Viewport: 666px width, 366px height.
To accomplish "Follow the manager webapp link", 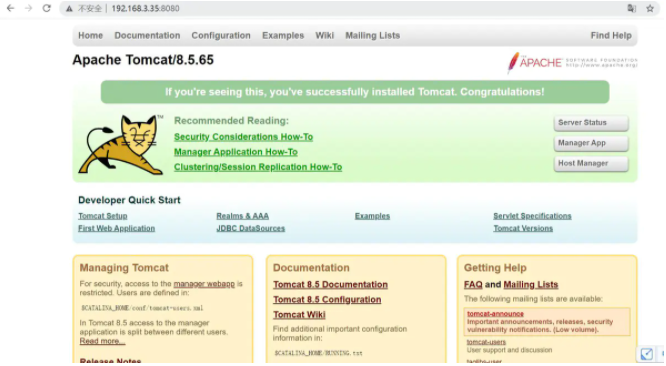I will tap(204, 284).
